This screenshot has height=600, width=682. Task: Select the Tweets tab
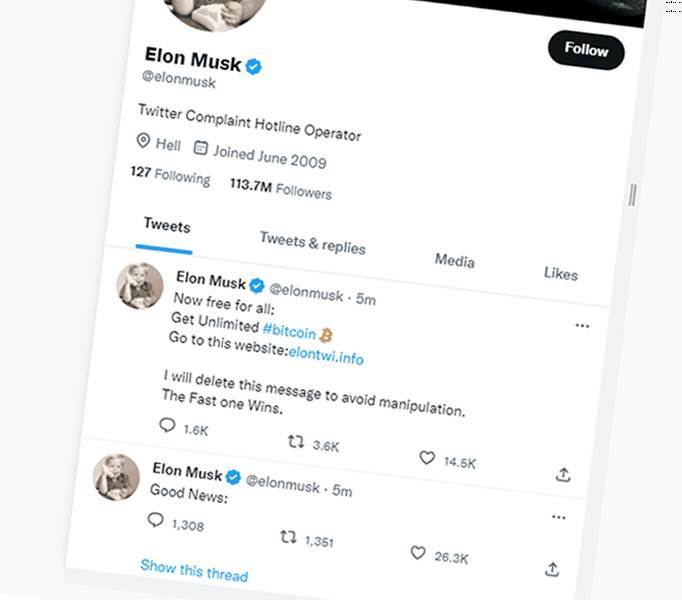167,226
